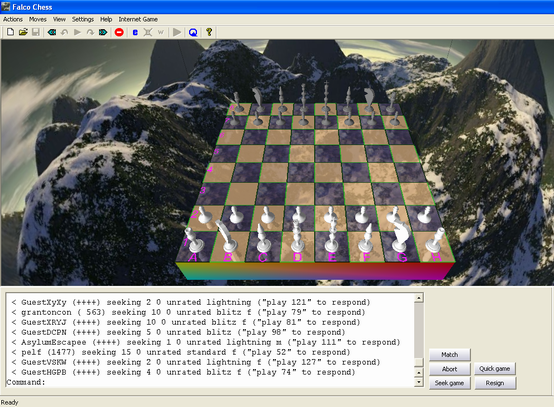Click the gray save disk icon
This screenshot has width=554, height=407.
coord(36,33)
